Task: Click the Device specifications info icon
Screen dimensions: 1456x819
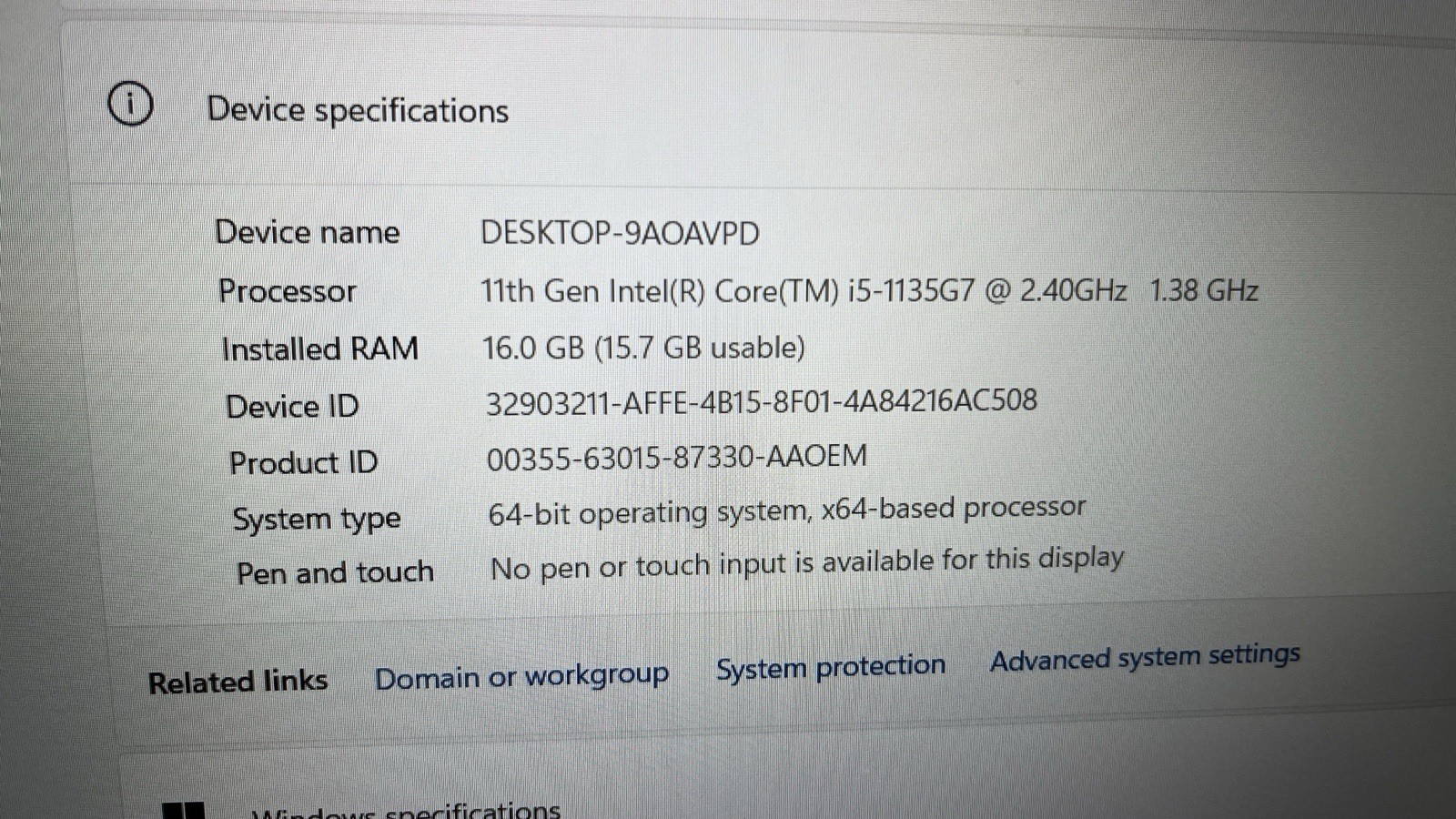Action: tap(130, 103)
